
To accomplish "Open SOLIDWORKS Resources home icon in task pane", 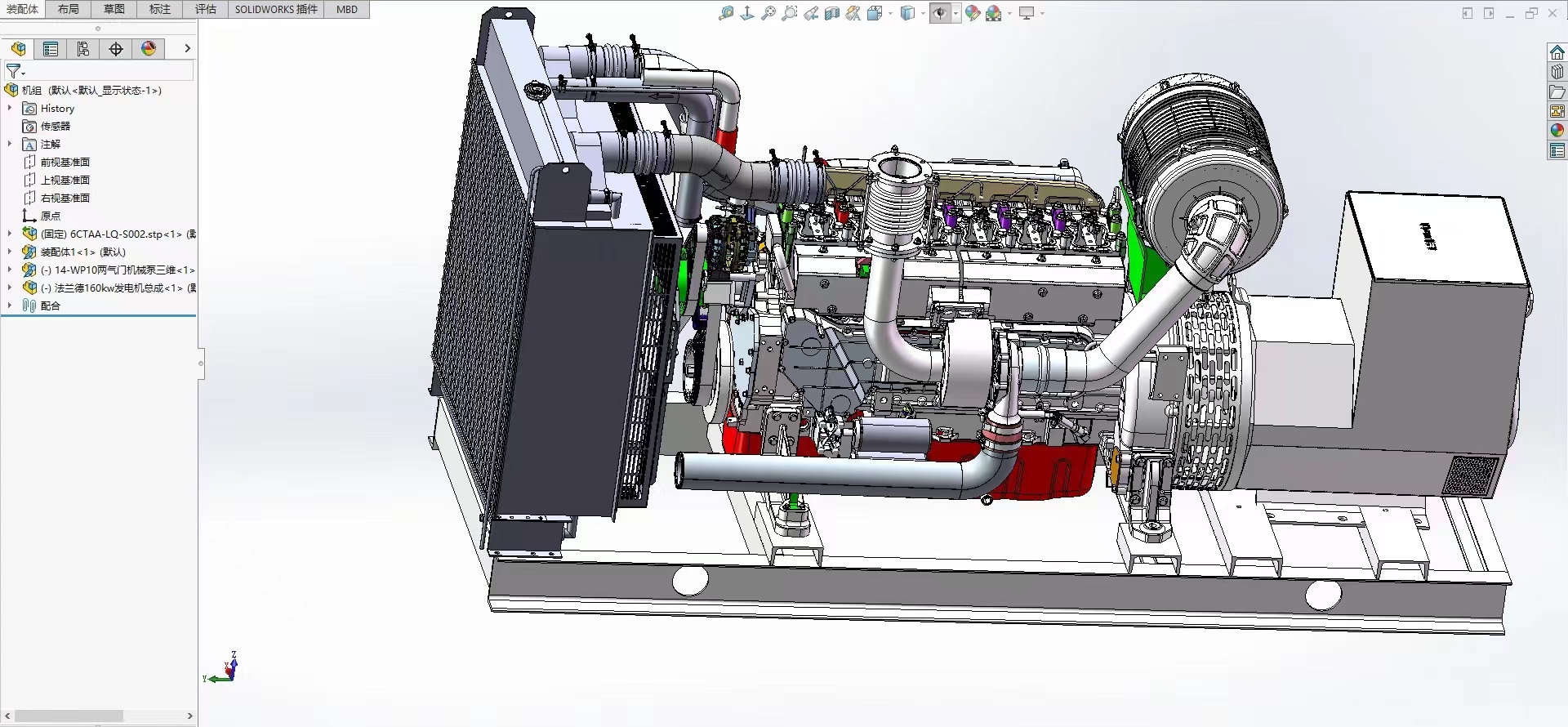I will point(1557,52).
